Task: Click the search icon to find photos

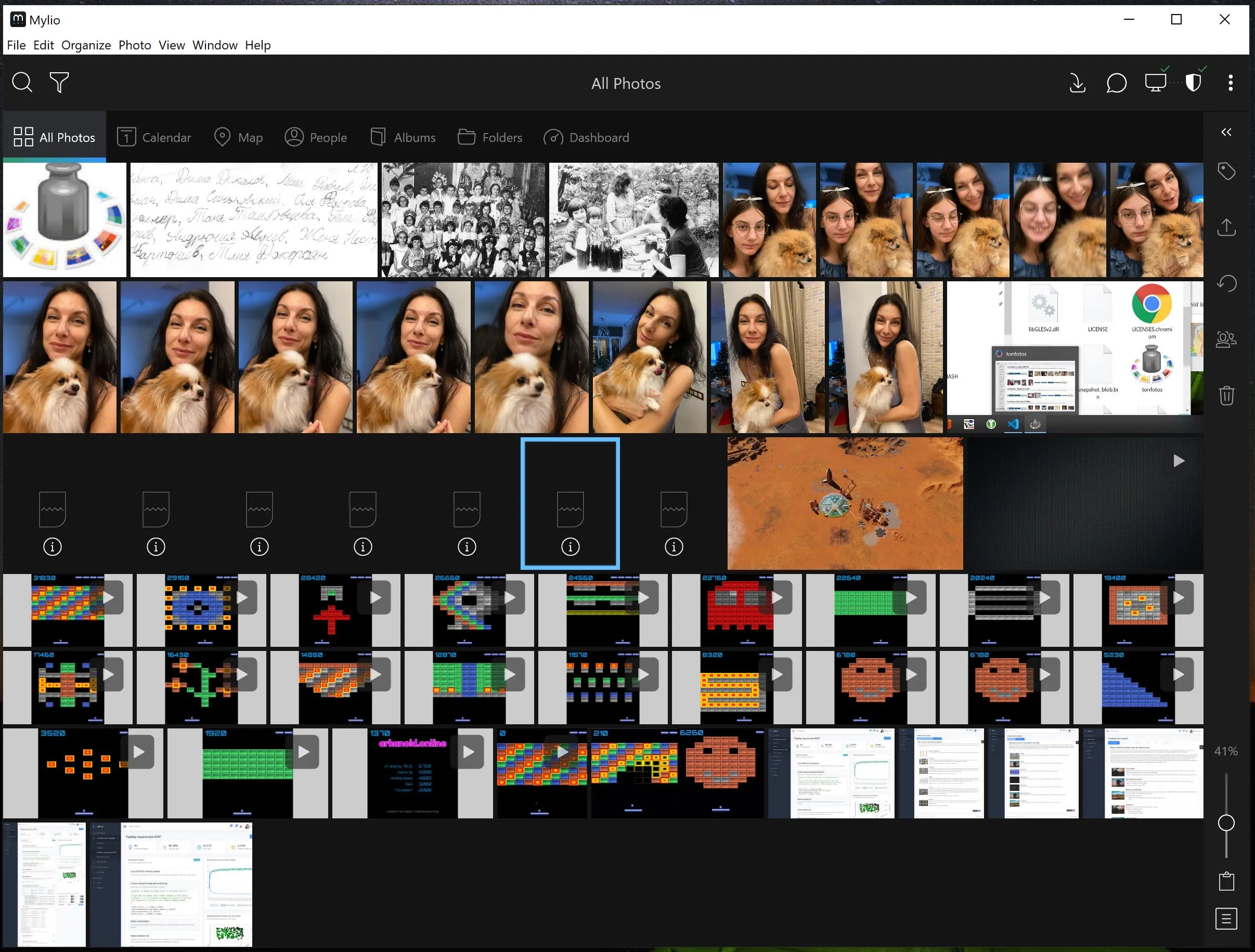Action: pos(22,82)
